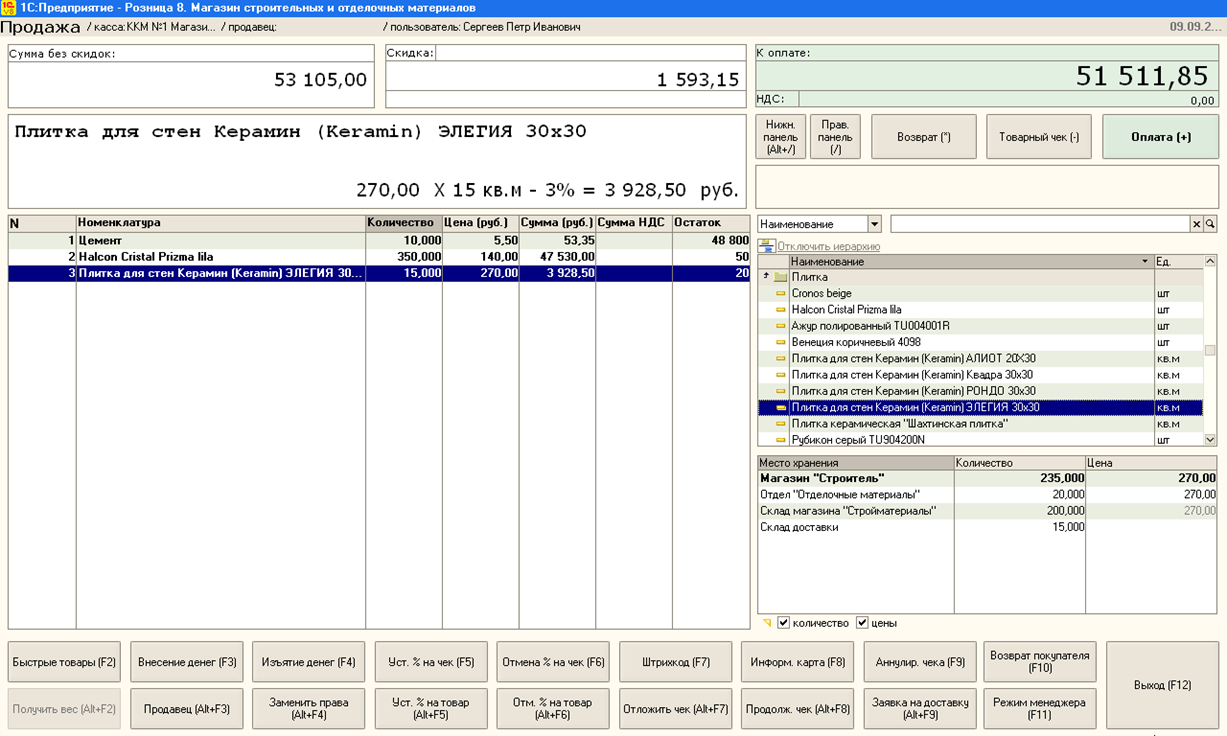Open Информ. карта (F8)
The width and height of the screenshot is (1227, 736).
tap(798, 662)
